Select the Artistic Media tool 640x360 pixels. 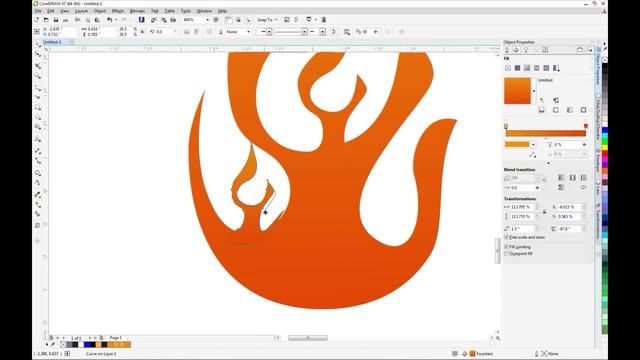click(38, 97)
